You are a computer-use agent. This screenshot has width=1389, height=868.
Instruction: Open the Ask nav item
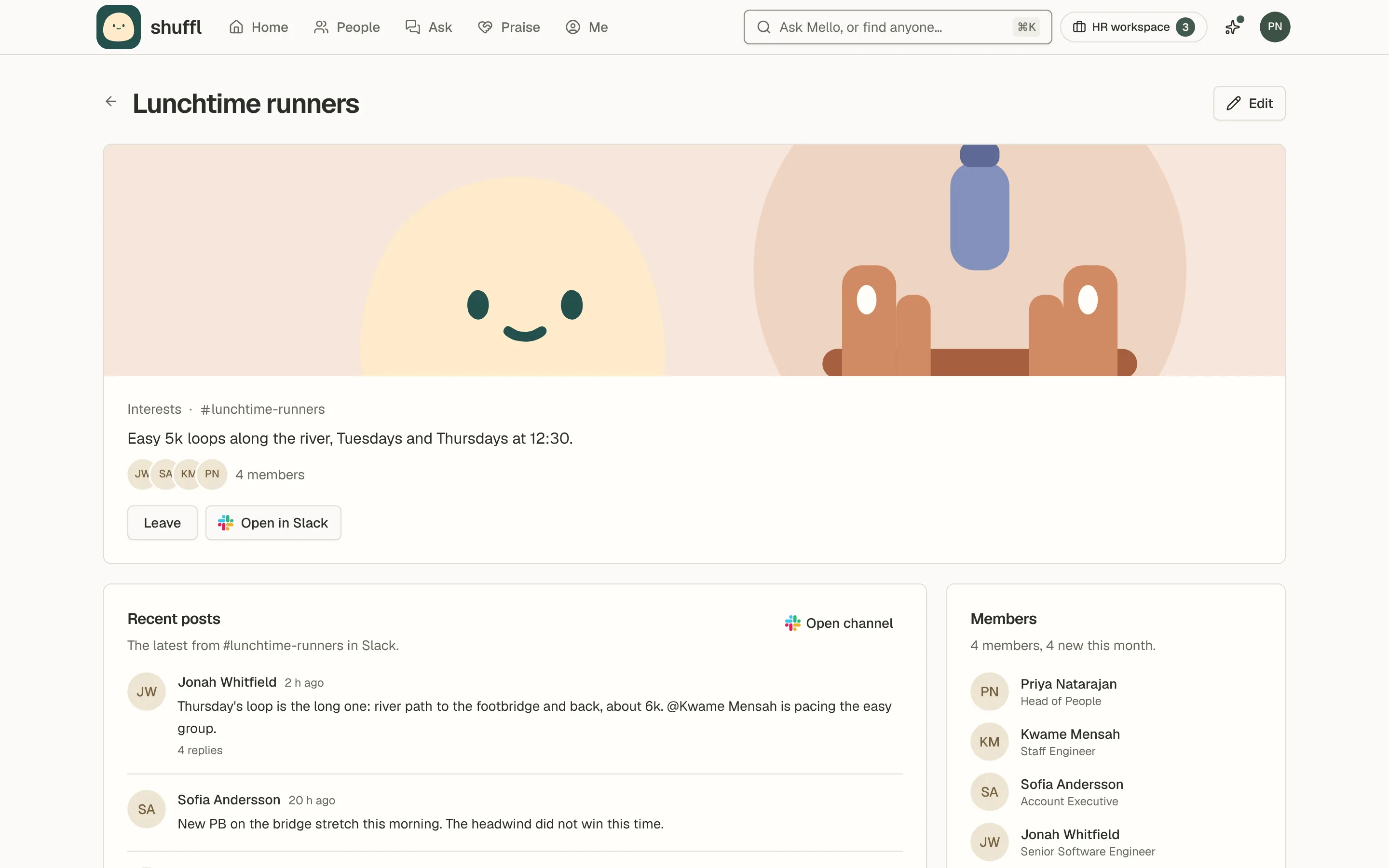pos(429,27)
